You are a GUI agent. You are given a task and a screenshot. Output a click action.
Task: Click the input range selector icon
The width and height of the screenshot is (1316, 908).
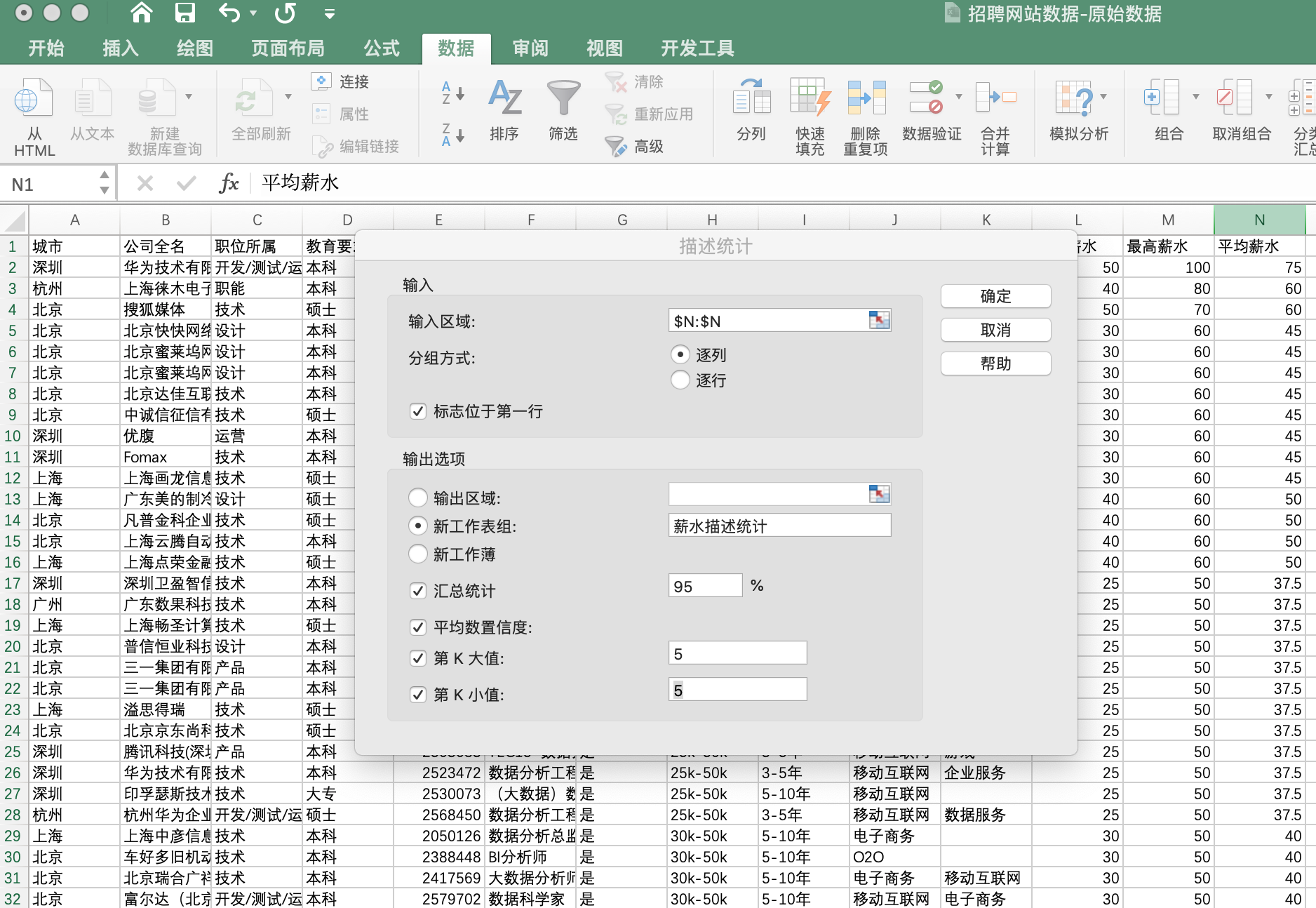click(x=879, y=321)
